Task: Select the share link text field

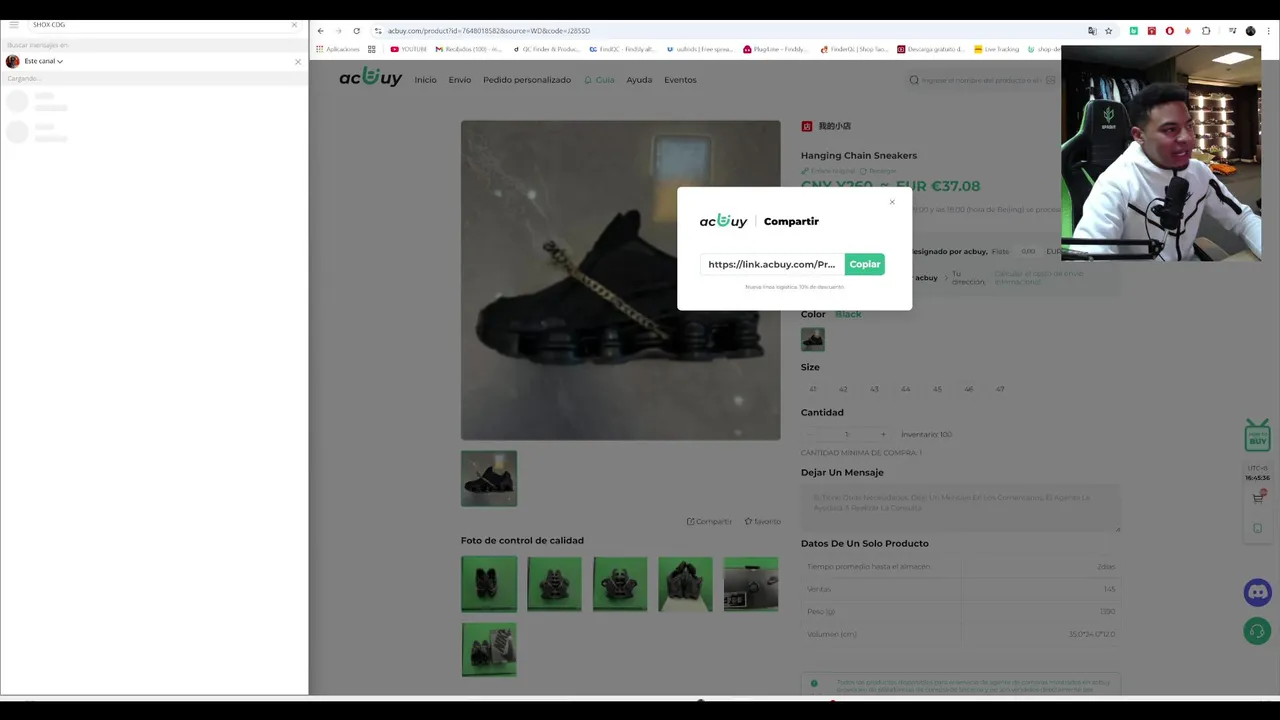Action: point(772,264)
